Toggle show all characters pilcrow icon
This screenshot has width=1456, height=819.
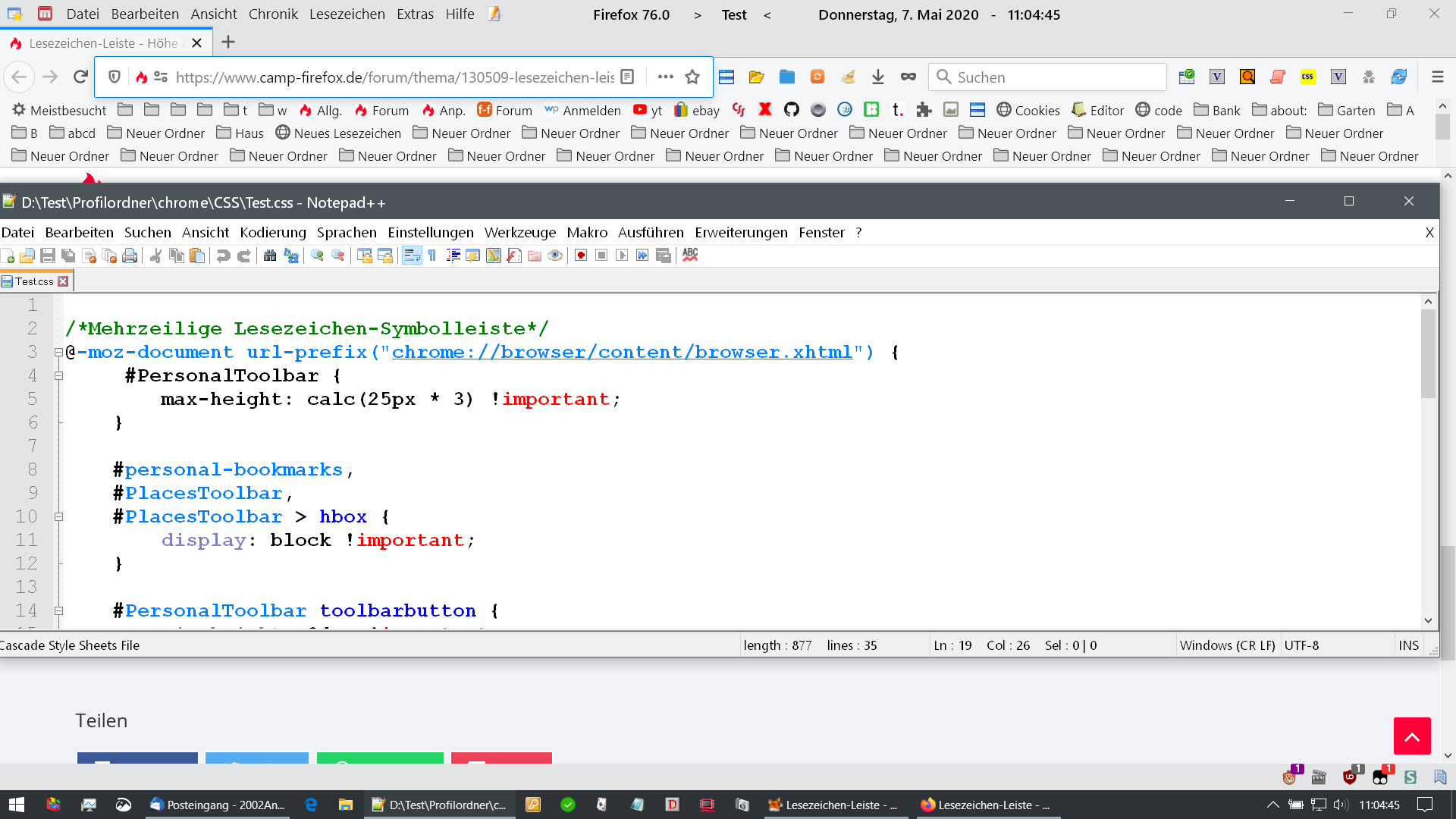coord(432,256)
